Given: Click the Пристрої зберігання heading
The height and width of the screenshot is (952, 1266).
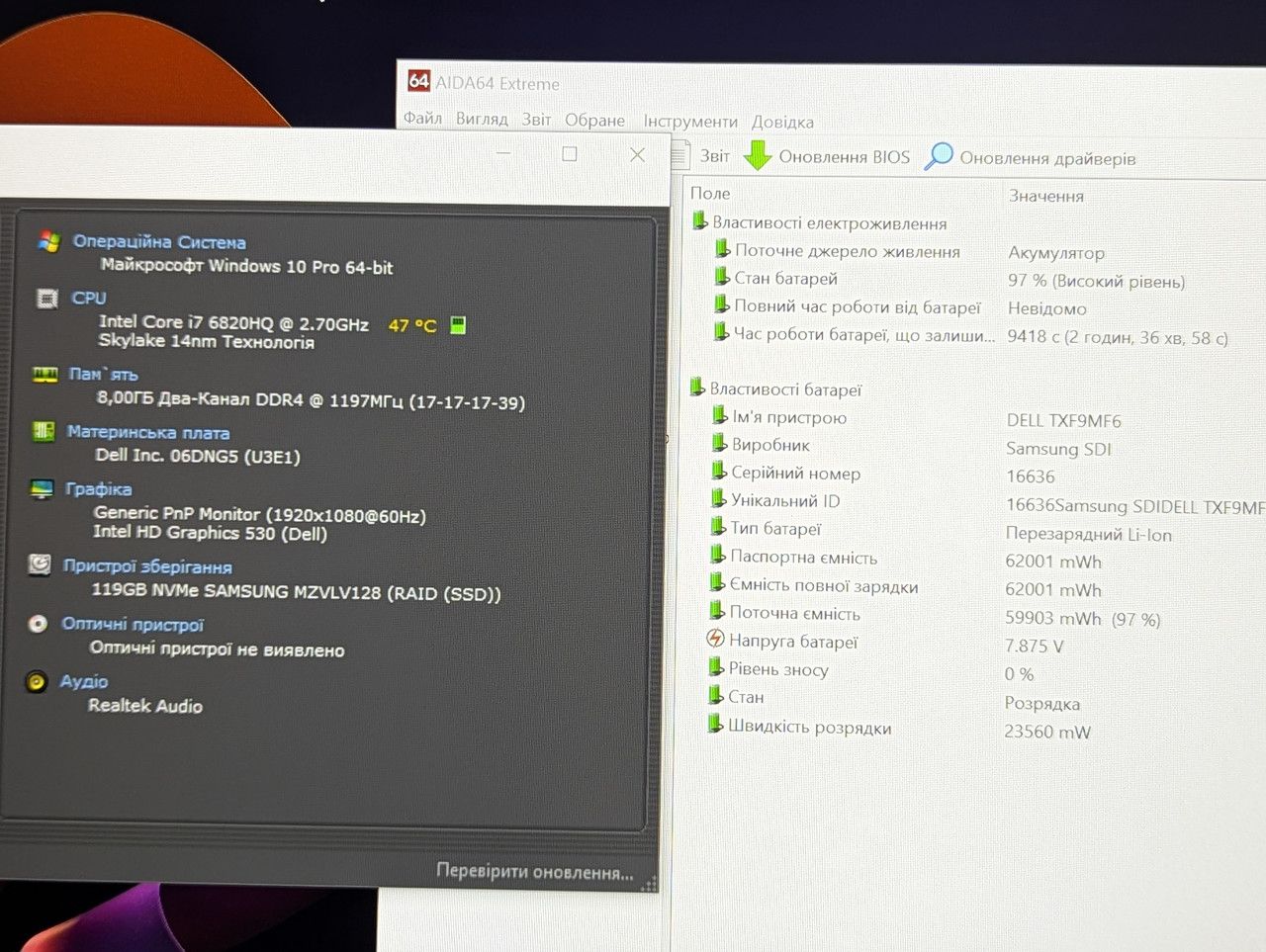Looking at the screenshot, I should click(147, 566).
